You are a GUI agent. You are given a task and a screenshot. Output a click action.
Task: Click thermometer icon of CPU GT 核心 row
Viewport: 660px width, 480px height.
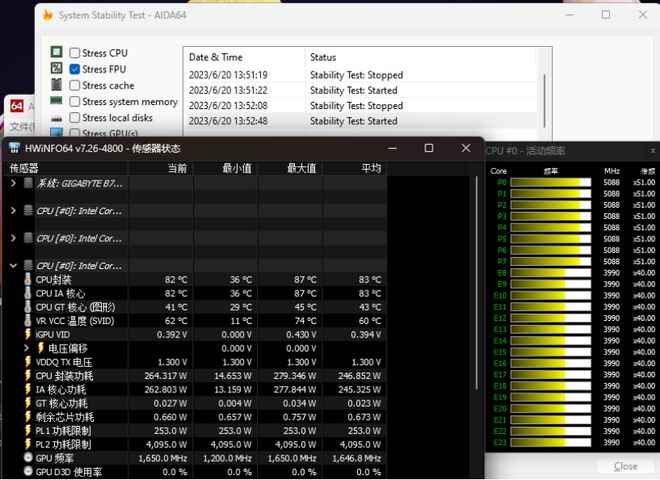click(x=28, y=307)
